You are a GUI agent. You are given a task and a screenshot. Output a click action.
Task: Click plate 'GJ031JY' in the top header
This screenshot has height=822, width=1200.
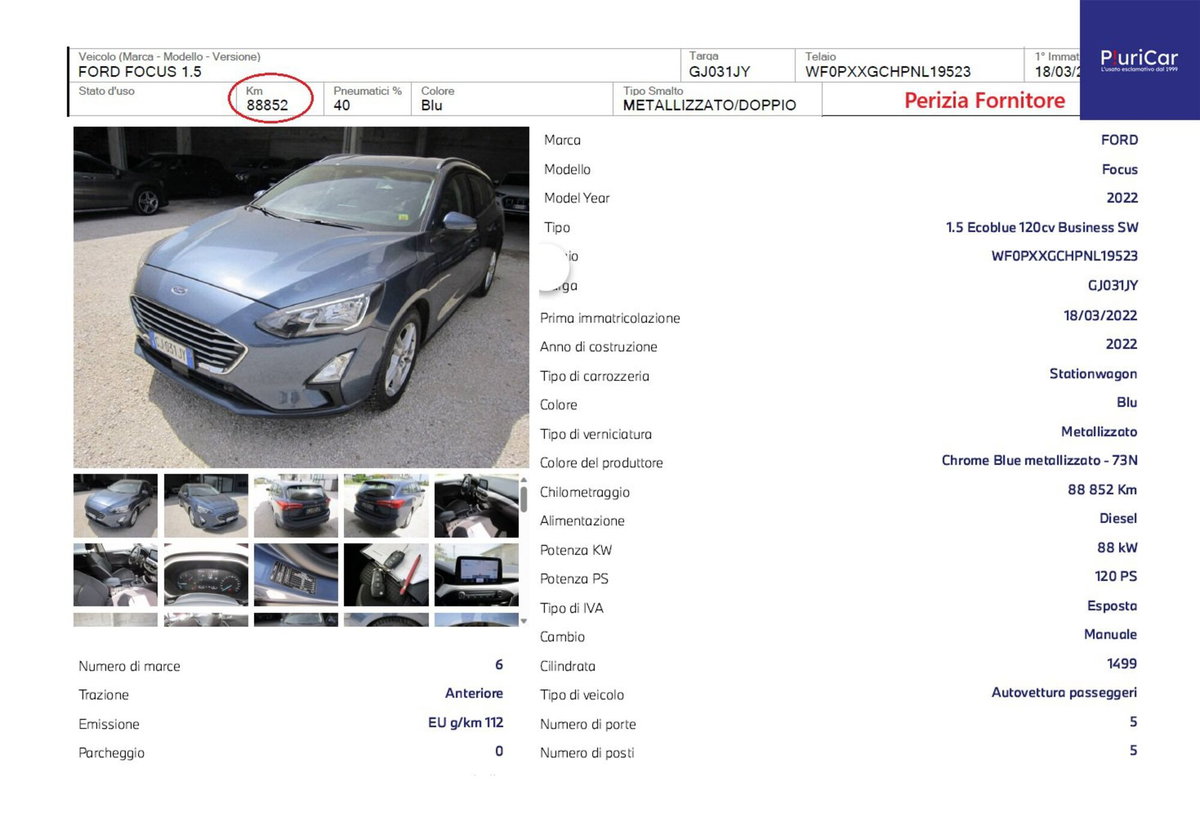[x=720, y=72]
